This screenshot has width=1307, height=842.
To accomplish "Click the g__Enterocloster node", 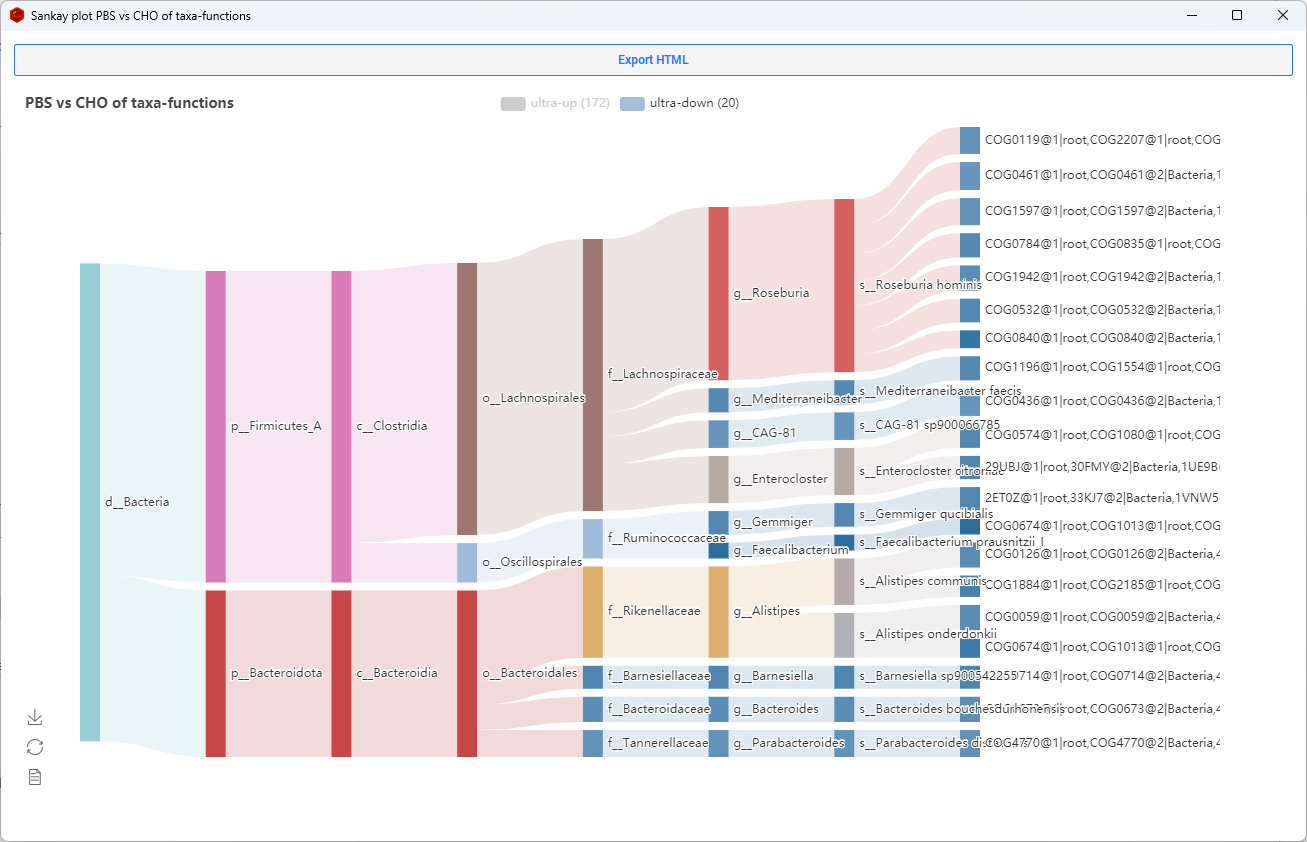I will (x=719, y=479).
